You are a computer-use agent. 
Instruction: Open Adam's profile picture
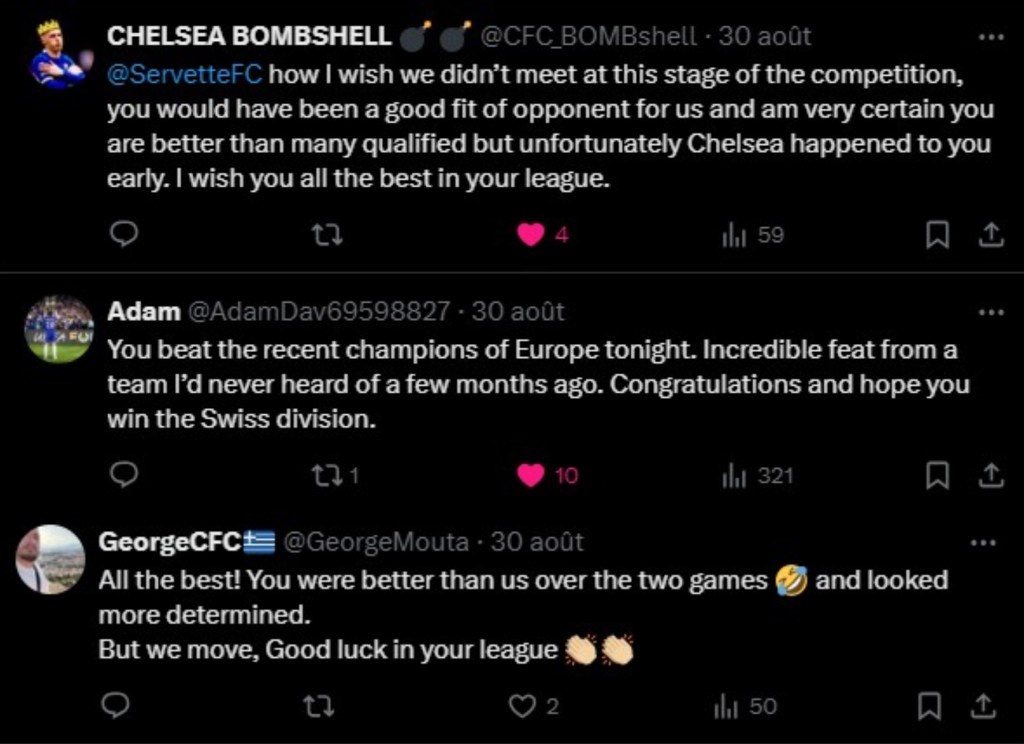[x=59, y=329]
